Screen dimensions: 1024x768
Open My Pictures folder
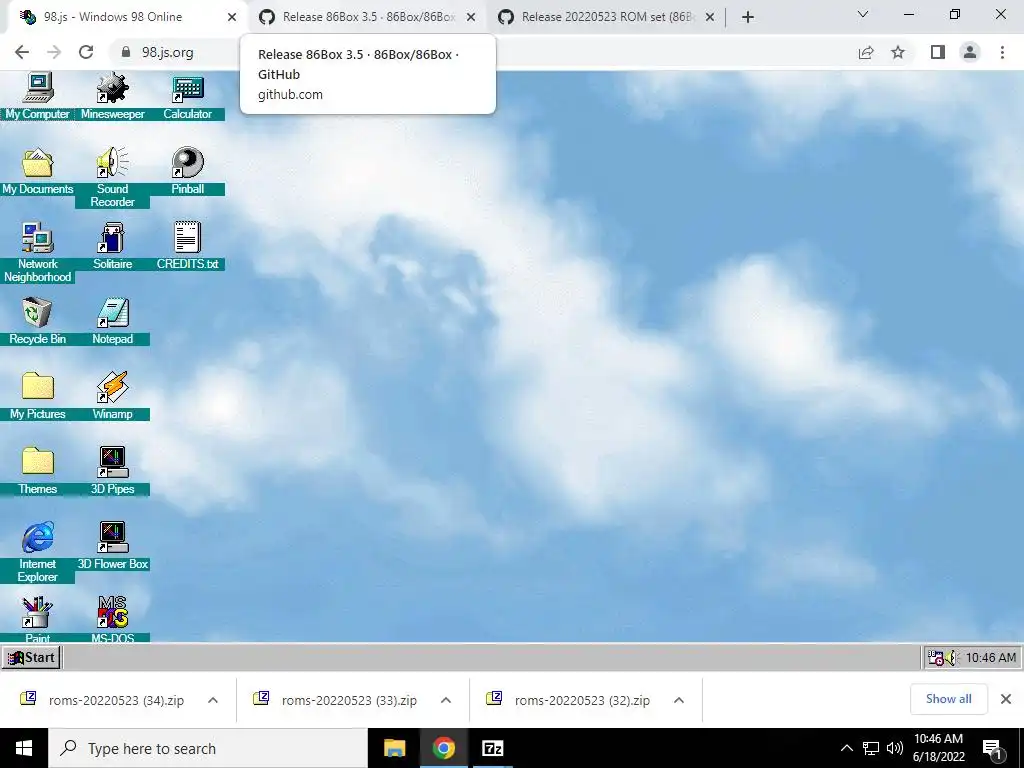(37, 396)
